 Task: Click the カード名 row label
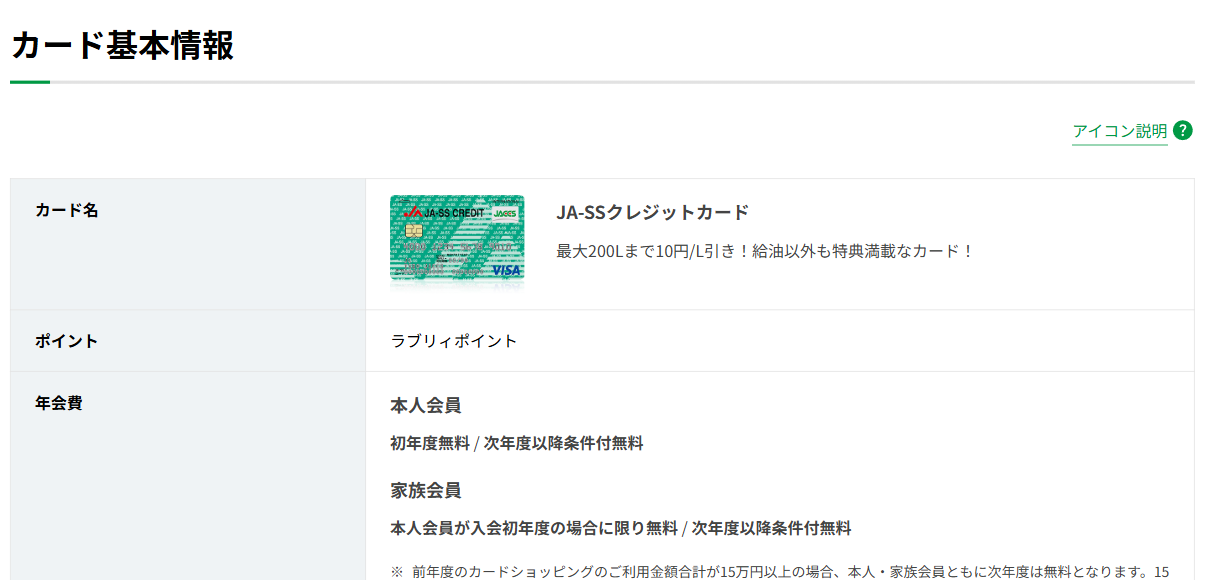click(67, 210)
